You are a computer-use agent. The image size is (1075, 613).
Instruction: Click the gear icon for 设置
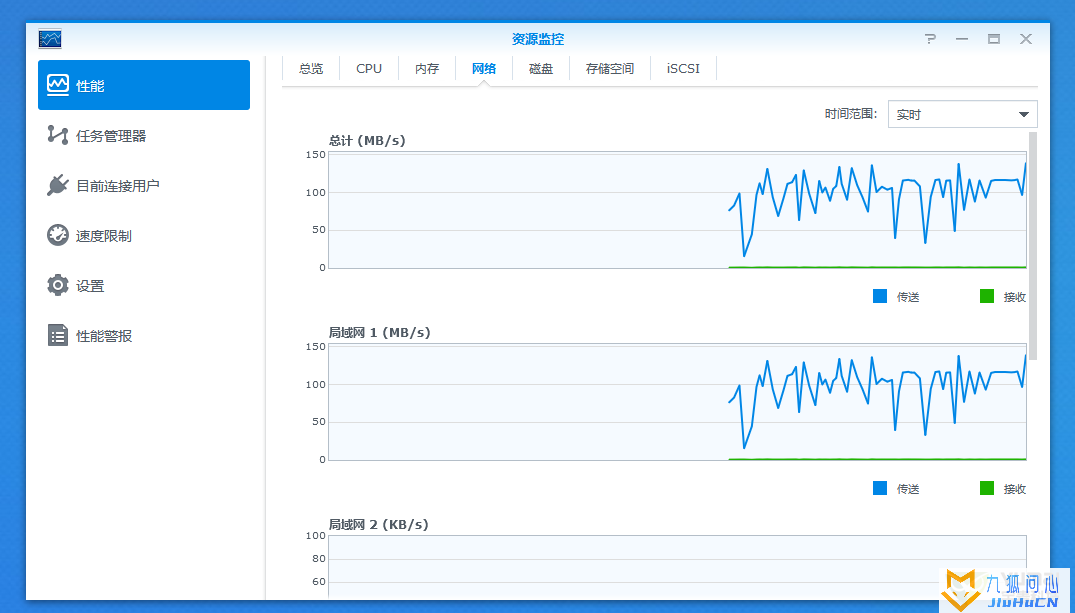[x=58, y=285]
